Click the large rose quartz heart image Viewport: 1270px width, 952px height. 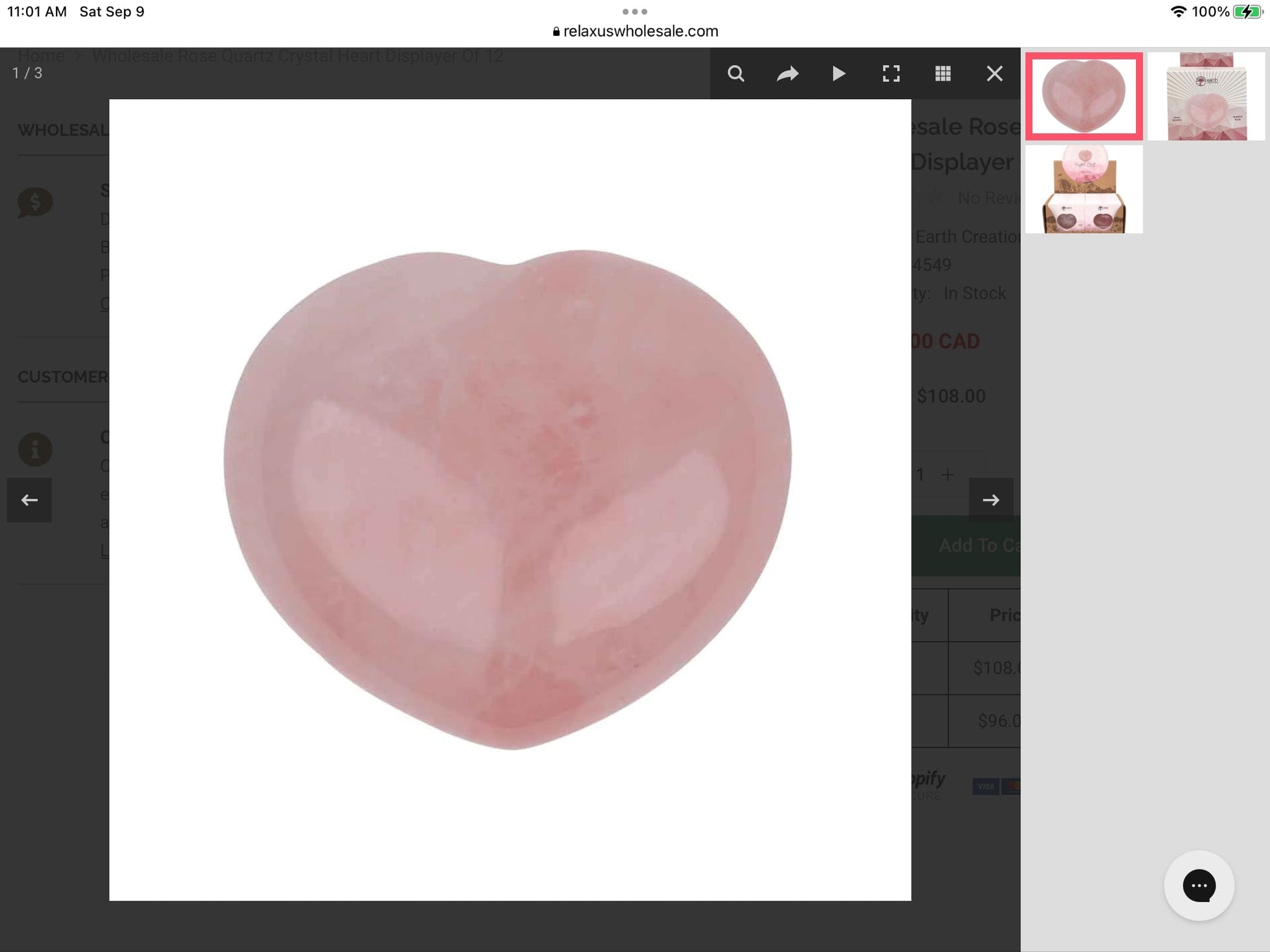(508, 500)
